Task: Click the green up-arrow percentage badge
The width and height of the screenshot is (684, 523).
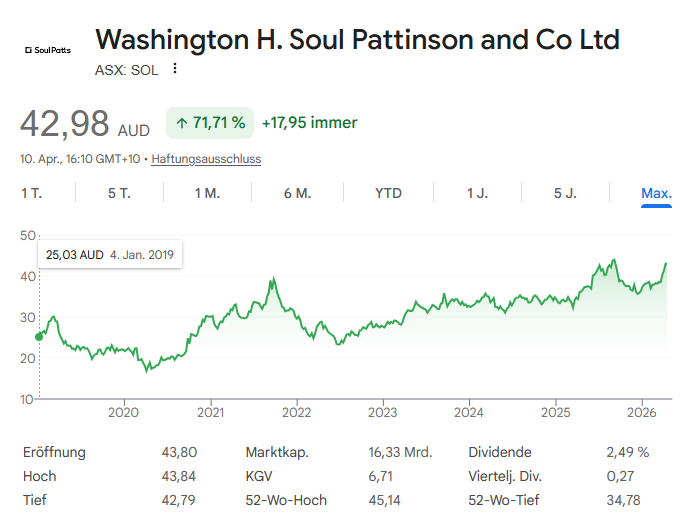Action: (210, 123)
